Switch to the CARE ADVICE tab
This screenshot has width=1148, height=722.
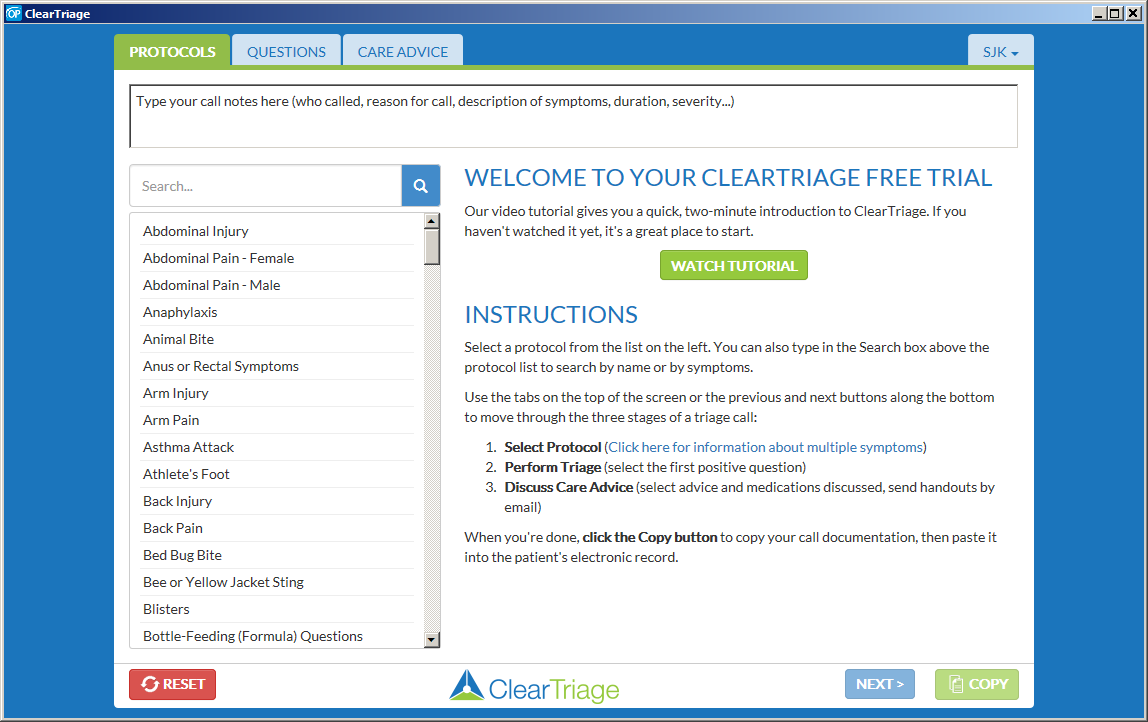pyautogui.click(x=403, y=52)
